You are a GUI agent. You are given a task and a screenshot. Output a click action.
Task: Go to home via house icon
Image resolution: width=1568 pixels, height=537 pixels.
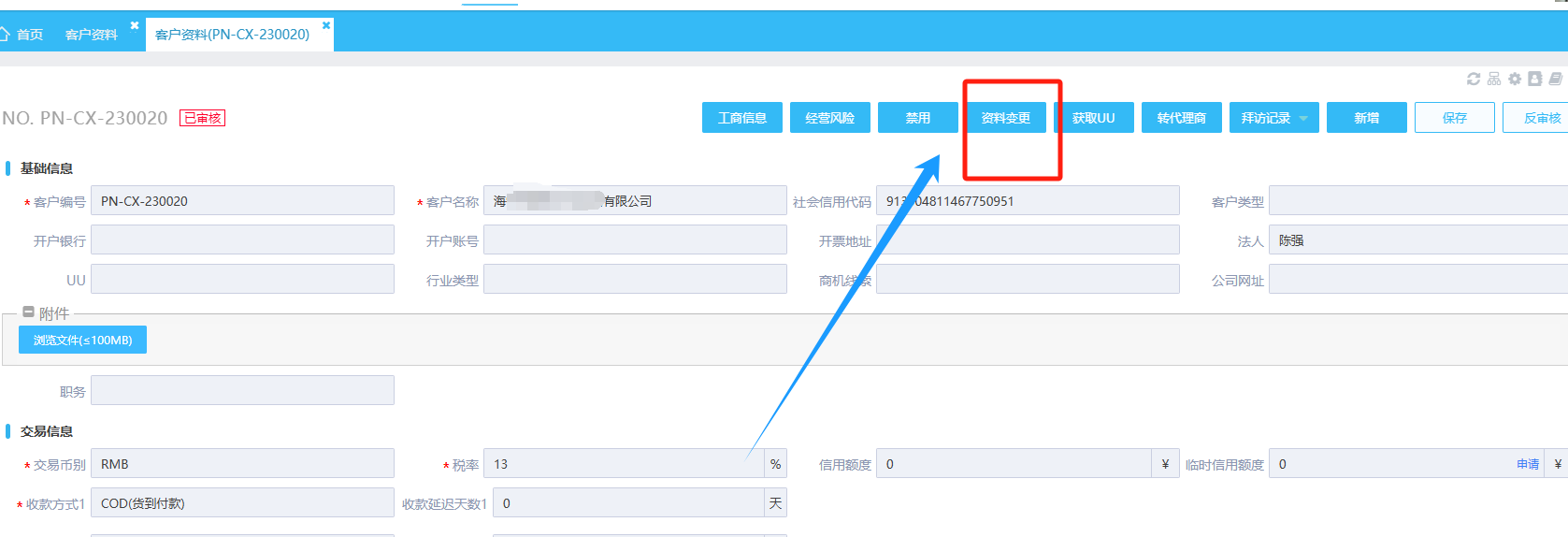coord(5,34)
